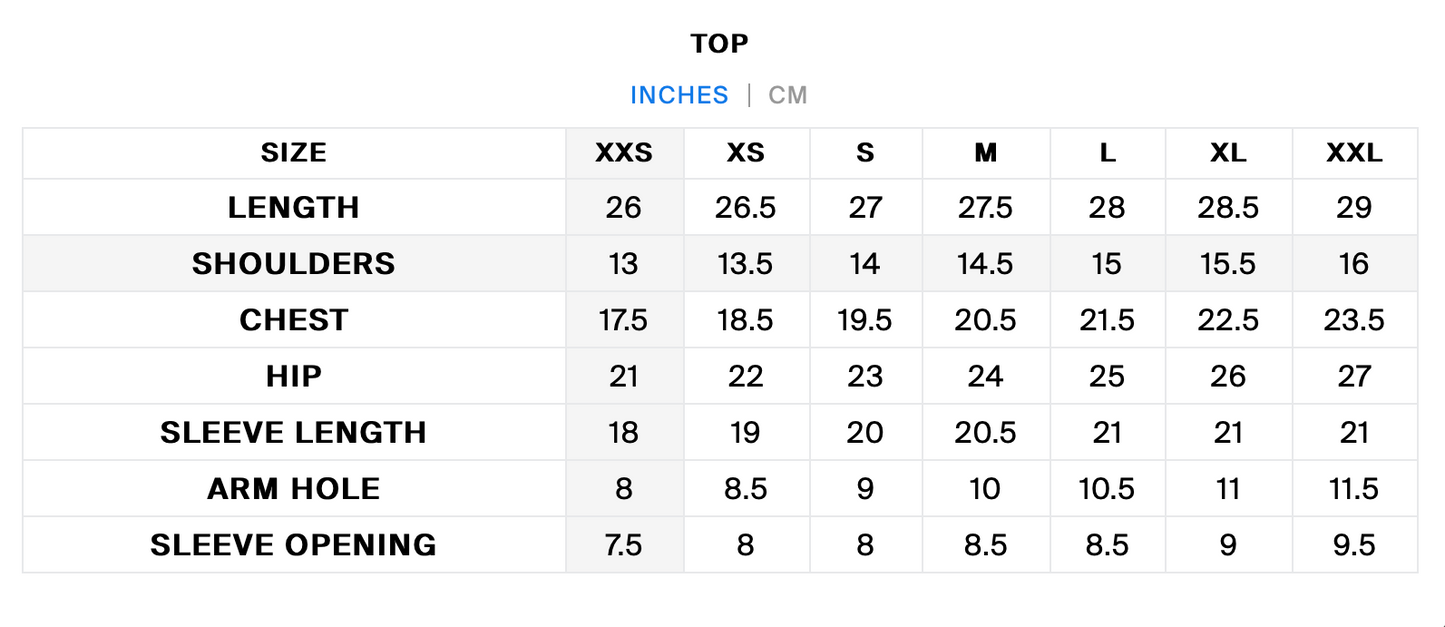Image resolution: width=1445 pixels, height=627 pixels.
Task: Select the SLEEVE LENGTH row label
Action: click(x=294, y=432)
